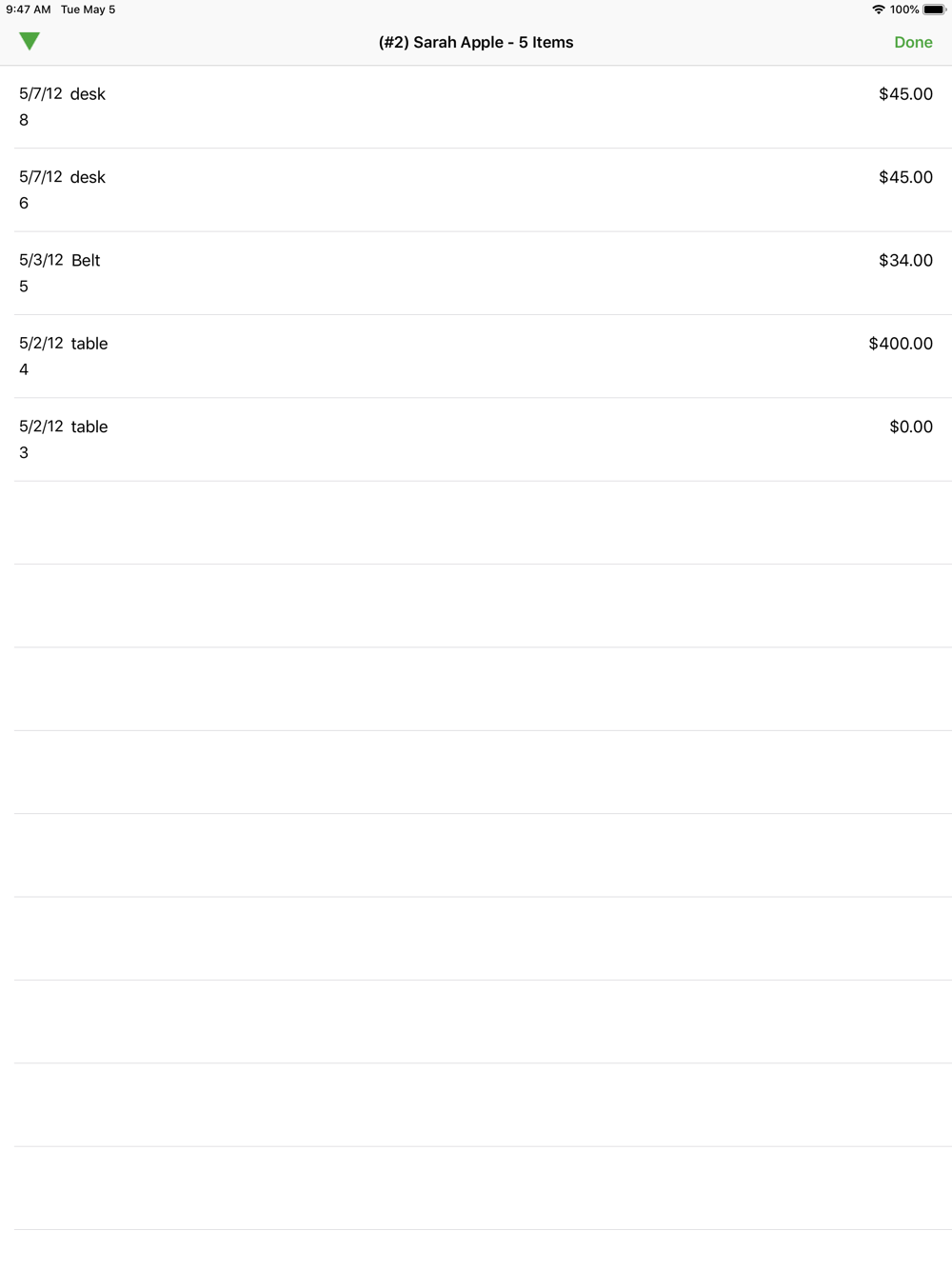Select the 5/3/12 Belt entry
The image size is (952, 1270).
[x=476, y=273]
